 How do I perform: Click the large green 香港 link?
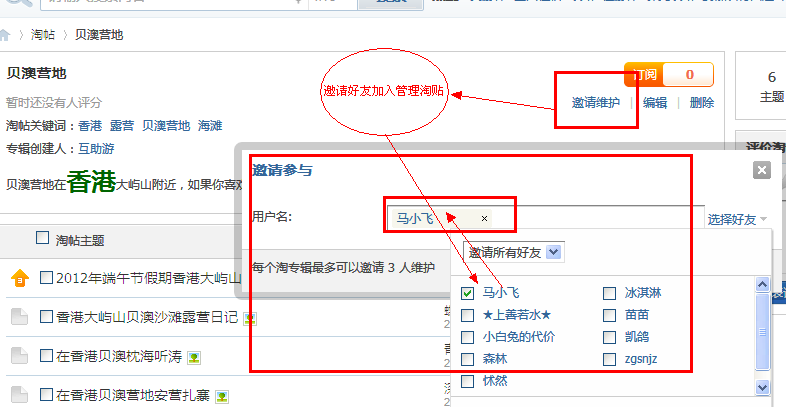[91, 182]
